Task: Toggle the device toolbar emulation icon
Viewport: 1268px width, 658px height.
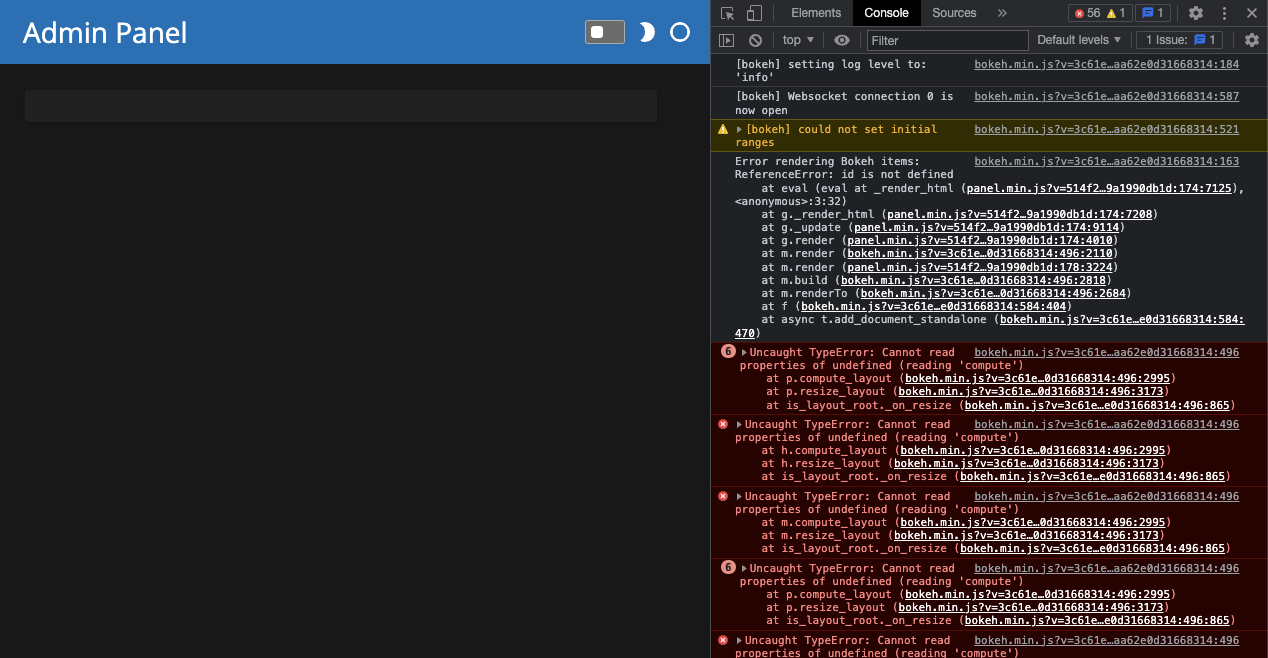Action: 752,13
